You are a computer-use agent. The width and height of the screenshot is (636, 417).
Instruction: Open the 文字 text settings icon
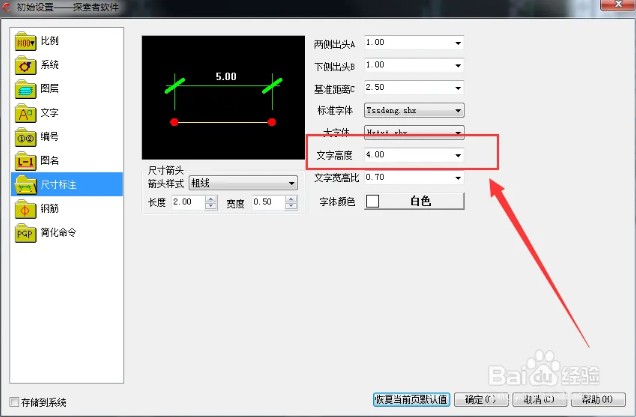25,113
